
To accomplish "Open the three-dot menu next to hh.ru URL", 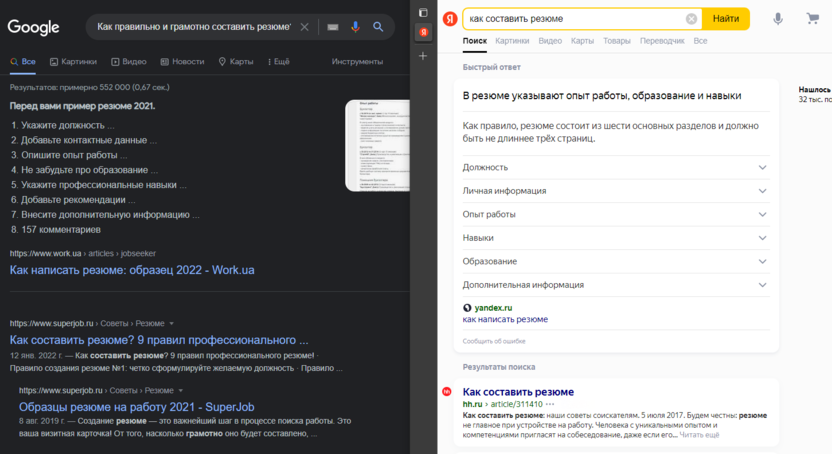I will pyautogui.click(x=550, y=404).
